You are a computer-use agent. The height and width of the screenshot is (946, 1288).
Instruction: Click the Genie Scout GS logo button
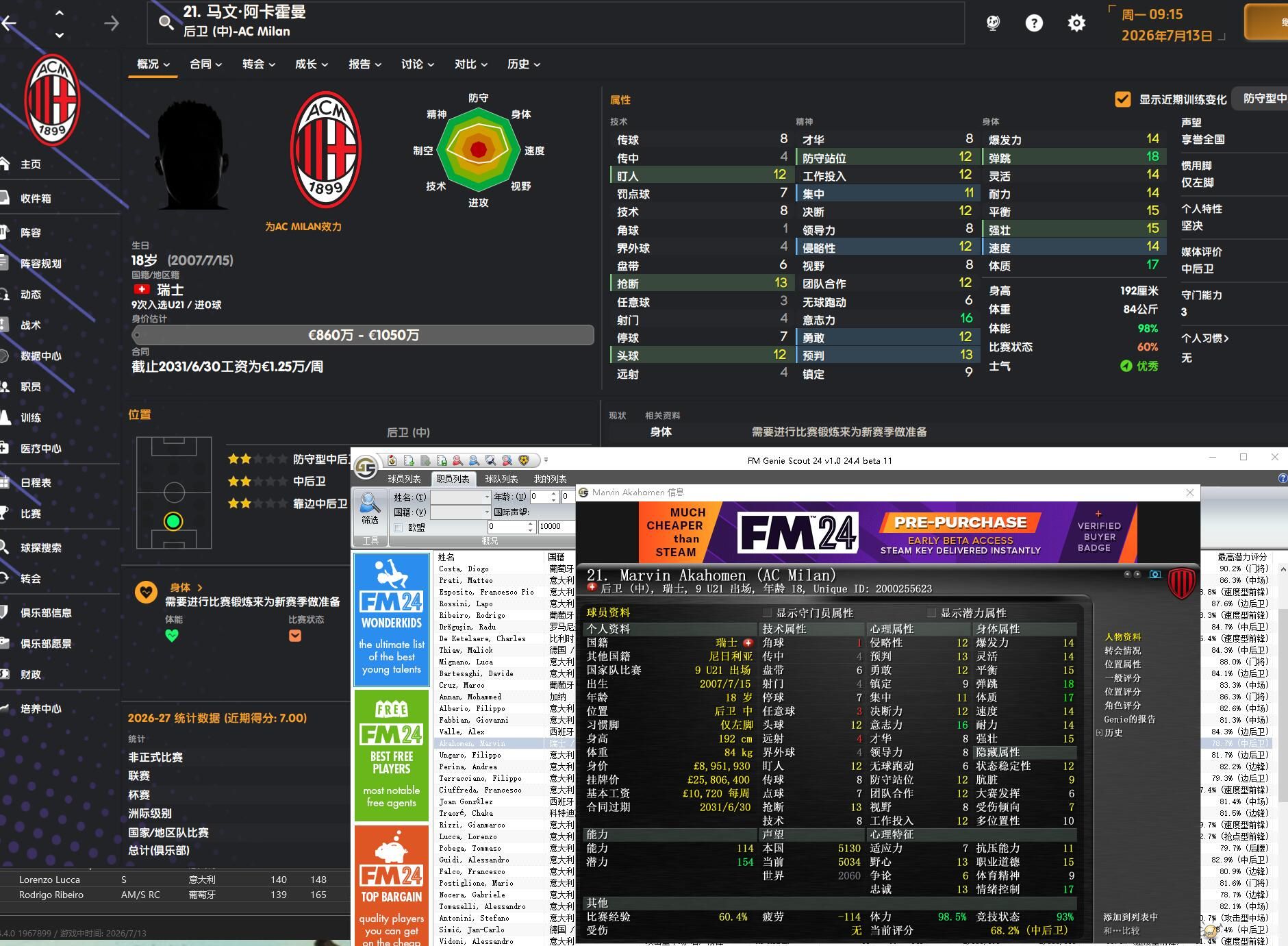[366, 467]
